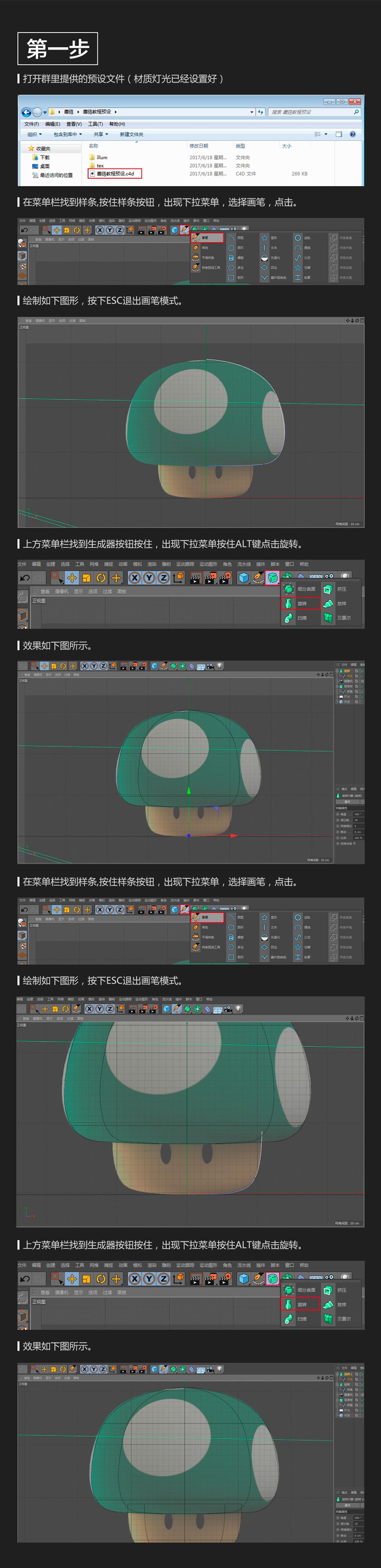Open 运动图形 menu in first generator screenshot
381x1568 pixels.
pos(208,564)
